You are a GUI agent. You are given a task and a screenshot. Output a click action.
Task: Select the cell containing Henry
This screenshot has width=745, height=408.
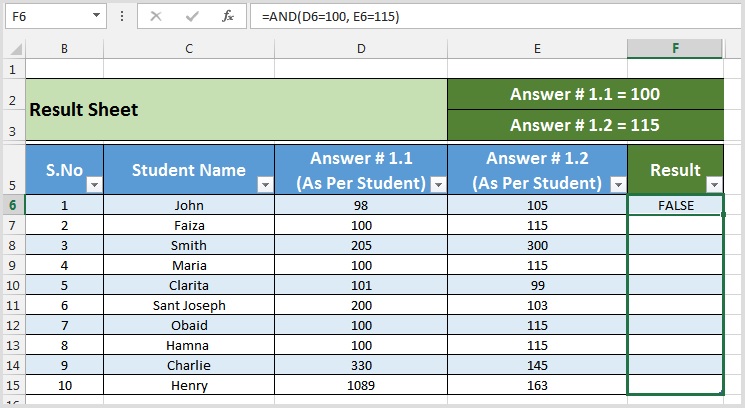(x=189, y=385)
